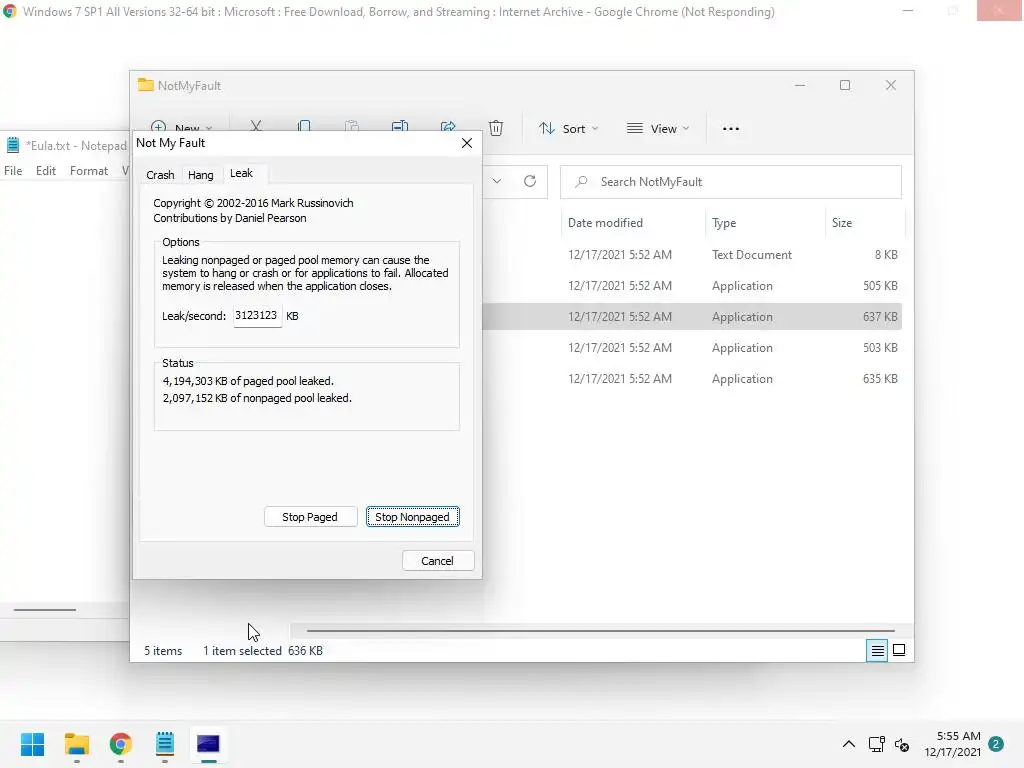Screen dimensions: 1024x768
Task: Click the Rename icon in Explorer toolbar
Action: (400, 126)
